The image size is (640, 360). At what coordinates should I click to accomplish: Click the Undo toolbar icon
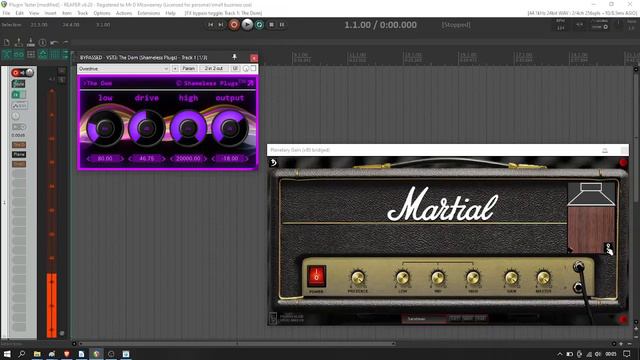coord(54,42)
